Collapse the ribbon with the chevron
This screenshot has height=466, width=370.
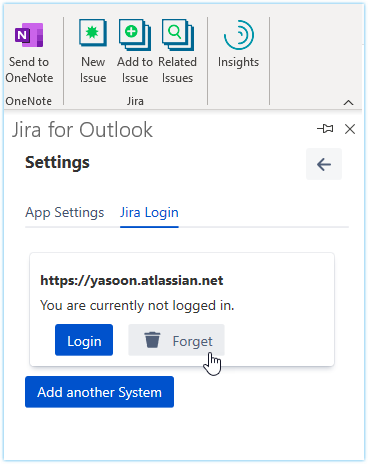pos(348,102)
